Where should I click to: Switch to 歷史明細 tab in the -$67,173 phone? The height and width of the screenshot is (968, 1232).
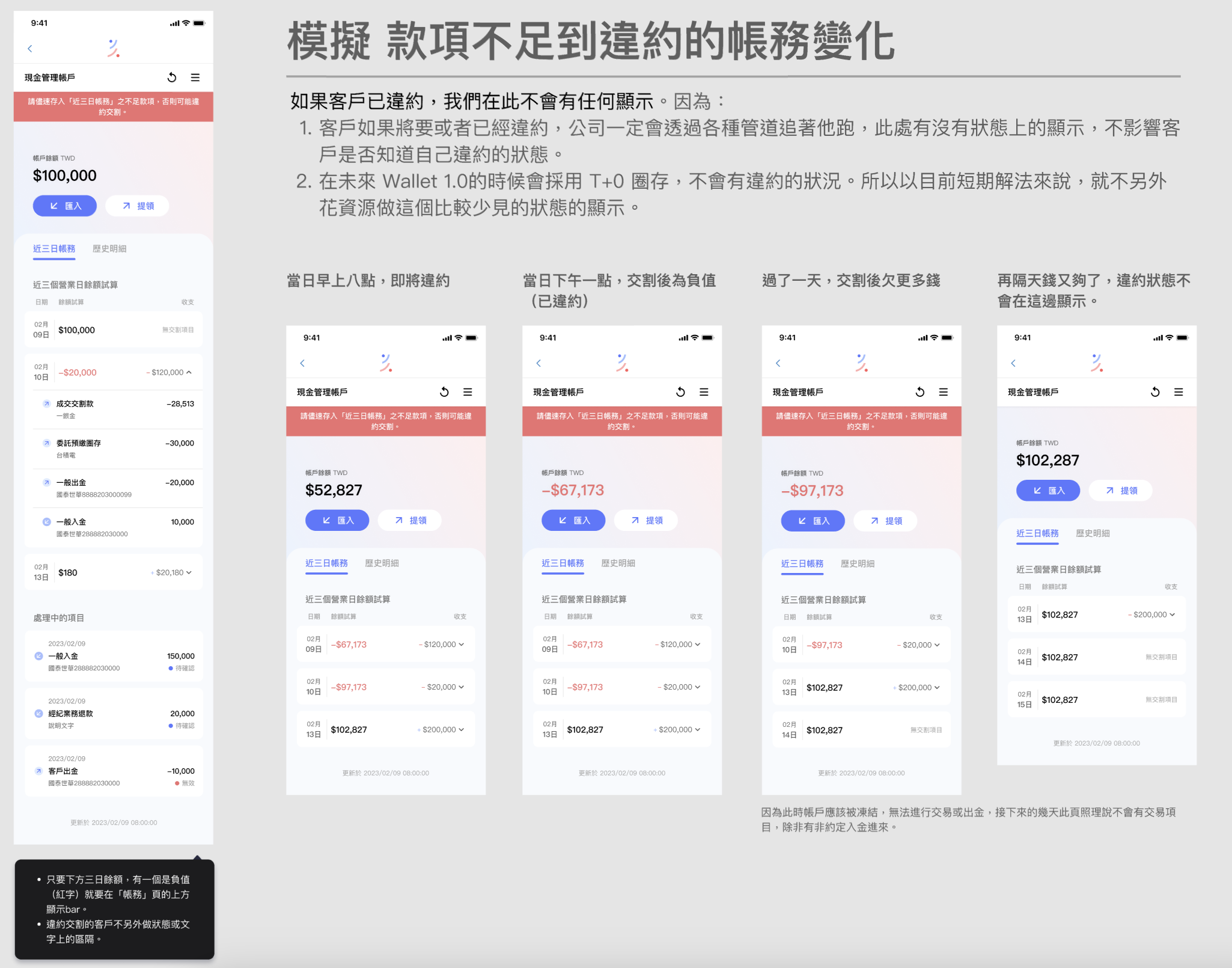618,563
